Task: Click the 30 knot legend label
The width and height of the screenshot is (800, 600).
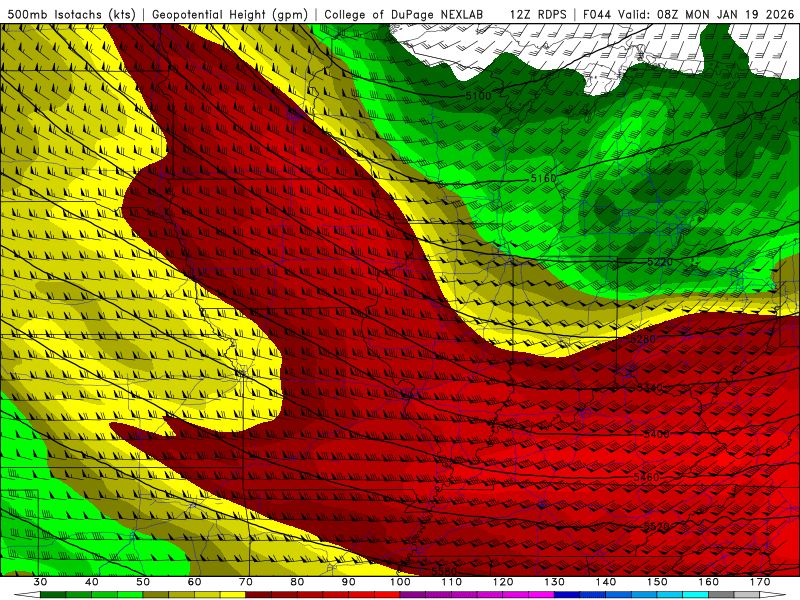Action: [x=40, y=582]
